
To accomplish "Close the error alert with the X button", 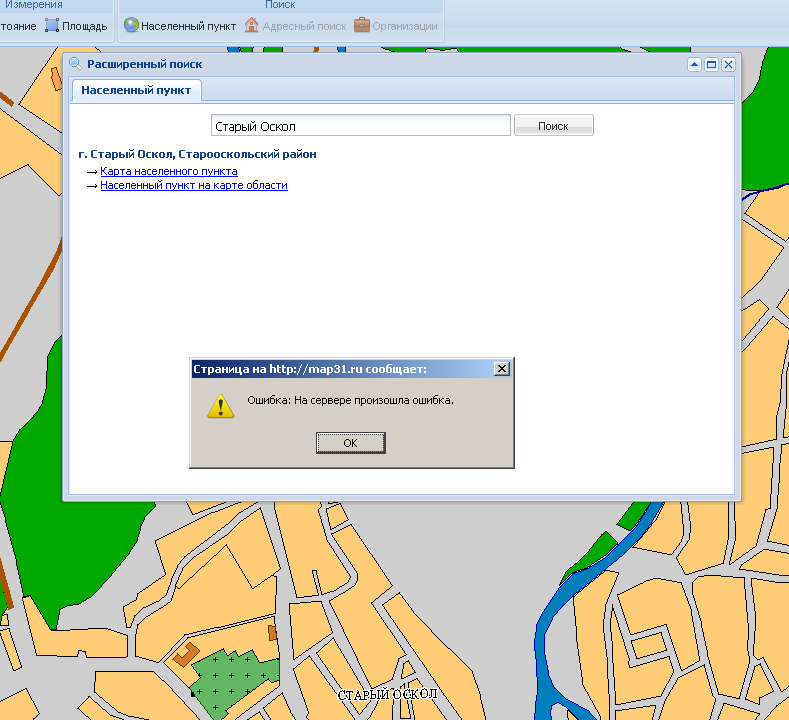I will click(502, 369).
